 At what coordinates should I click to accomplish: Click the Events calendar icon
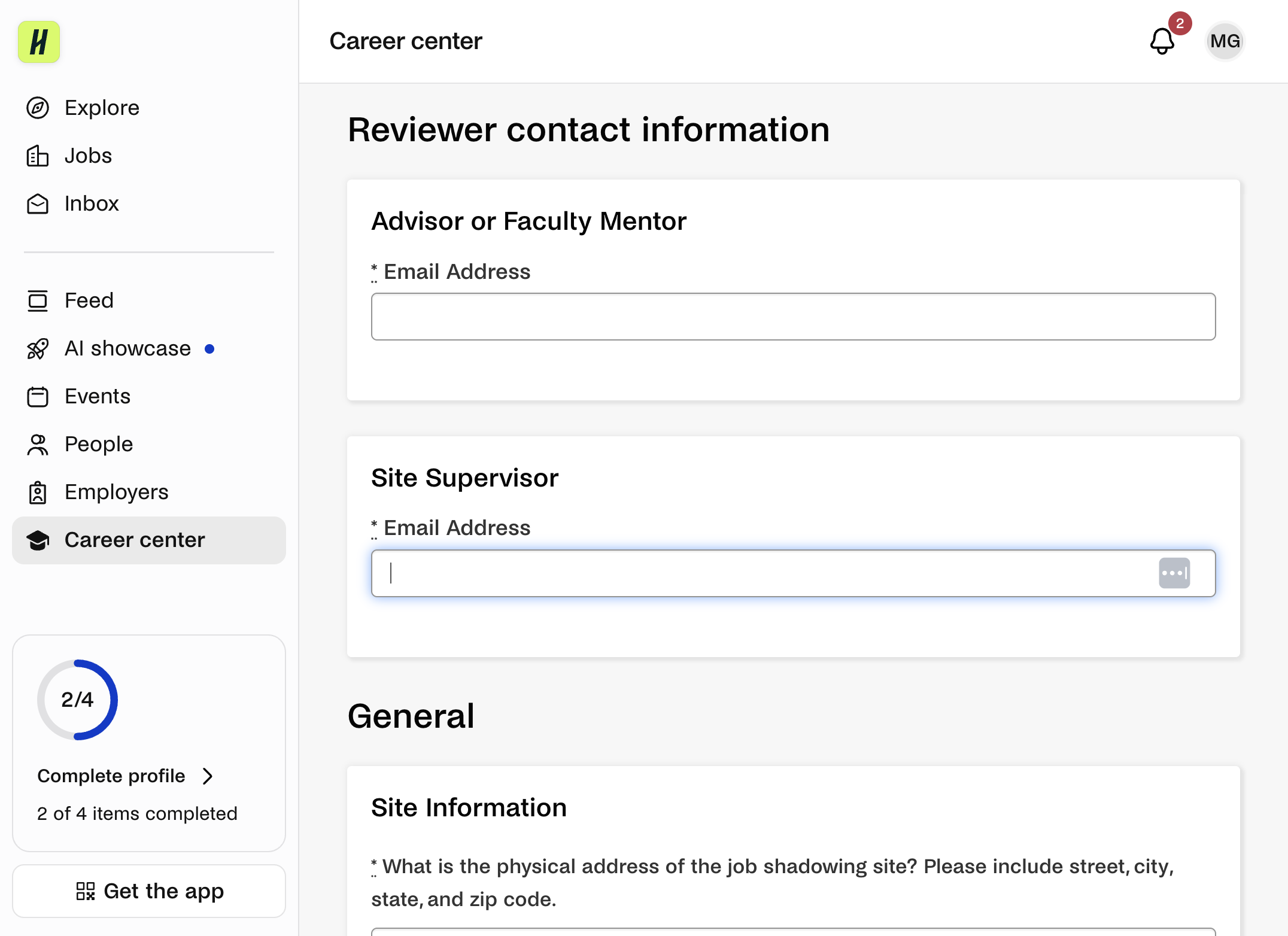click(x=38, y=396)
